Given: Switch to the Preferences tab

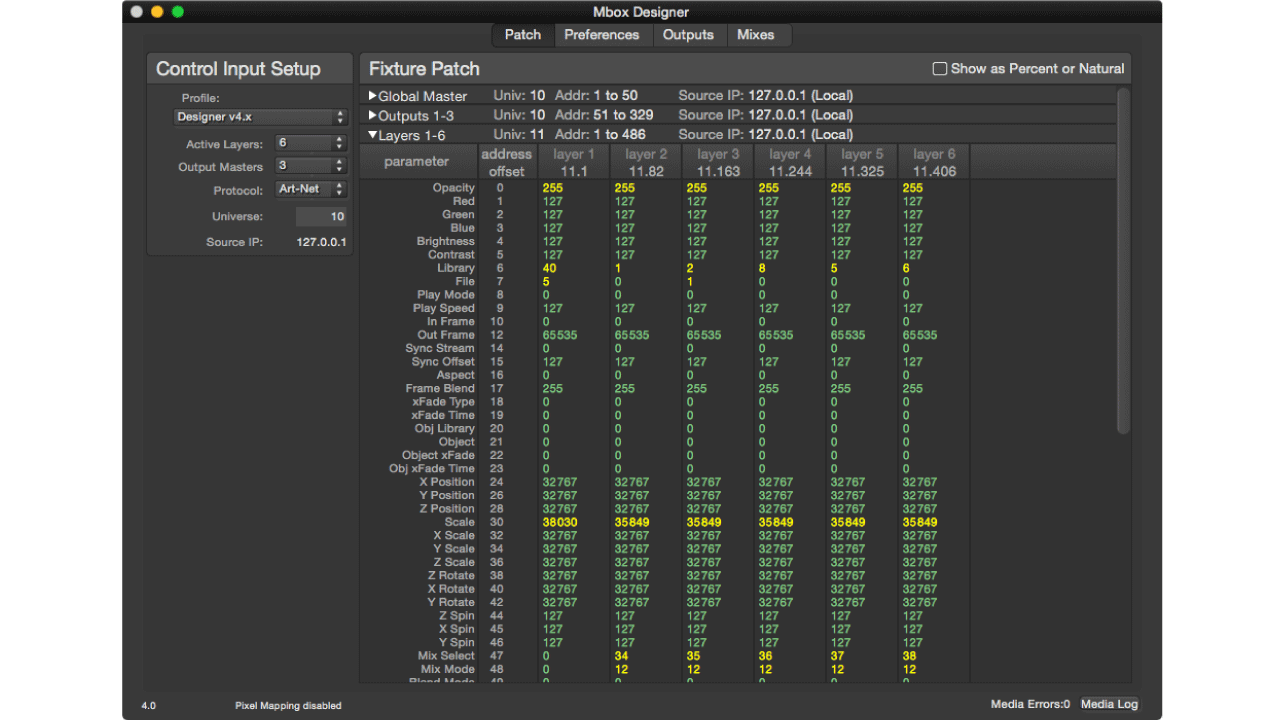Looking at the screenshot, I should 601,35.
